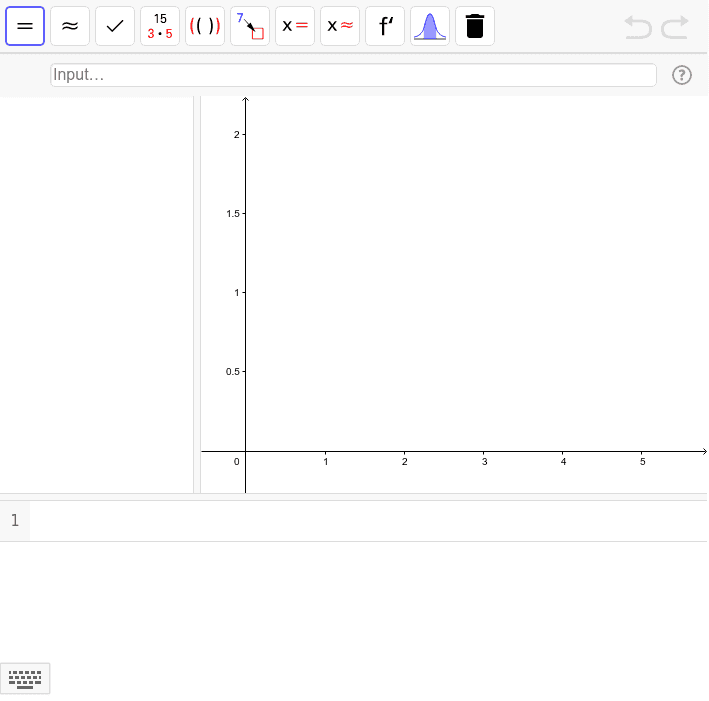Redo the last action
Viewport: 709px width, 701px height.
pyautogui.click(x=675, y=27)
